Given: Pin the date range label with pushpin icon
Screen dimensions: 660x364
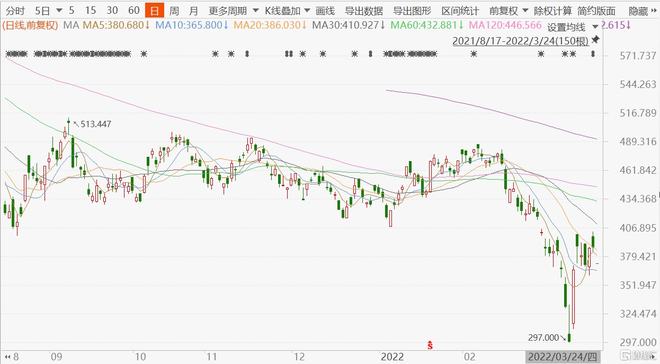Looking at the screenshot, I should point(596,40).
